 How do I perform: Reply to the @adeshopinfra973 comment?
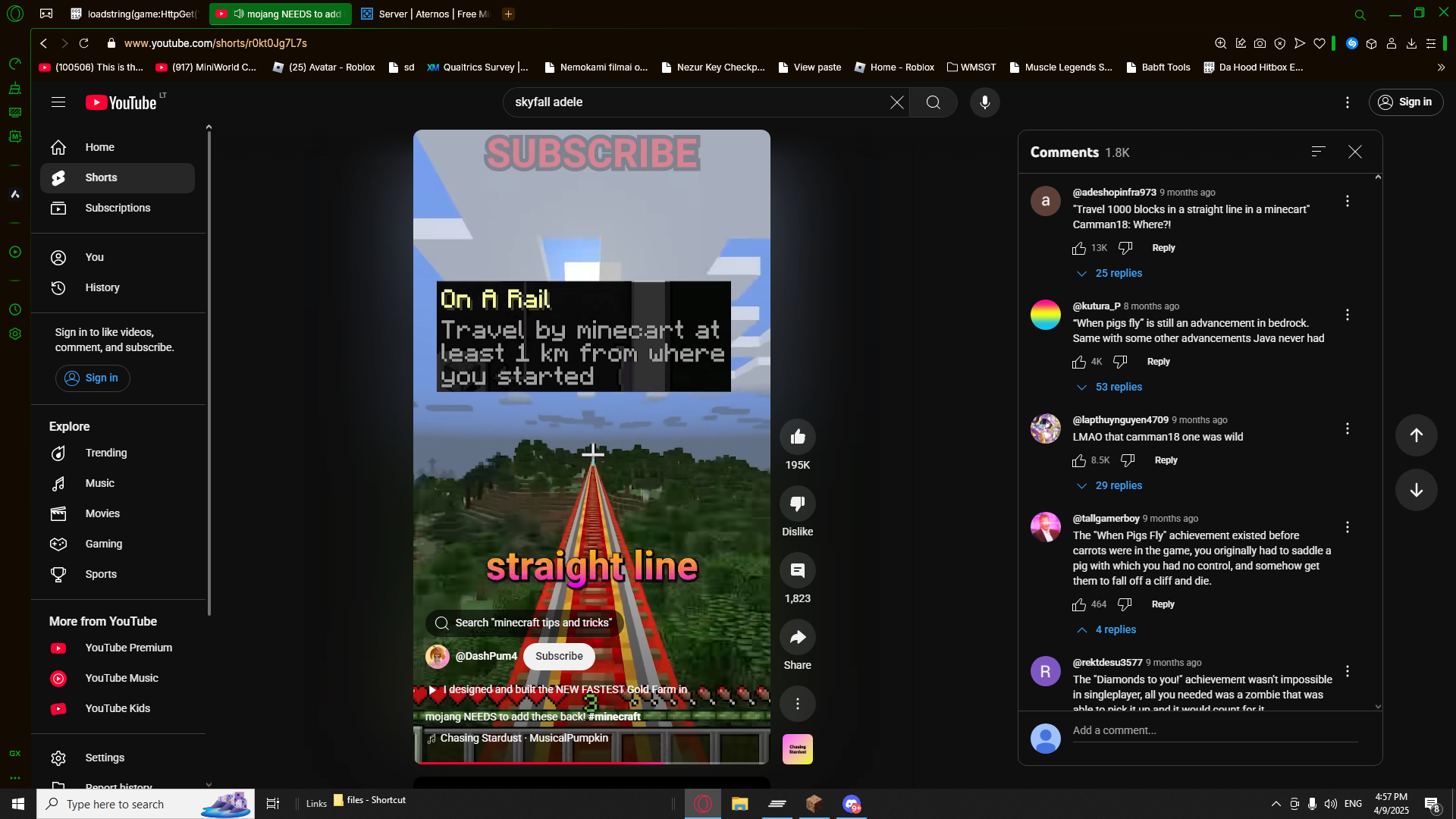tap(1163, 249)
